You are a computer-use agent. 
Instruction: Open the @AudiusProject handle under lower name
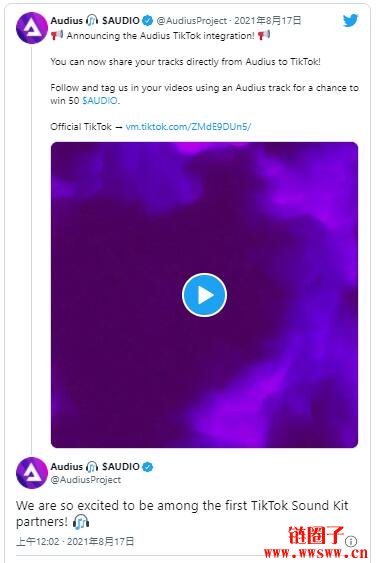click(86, 480)
